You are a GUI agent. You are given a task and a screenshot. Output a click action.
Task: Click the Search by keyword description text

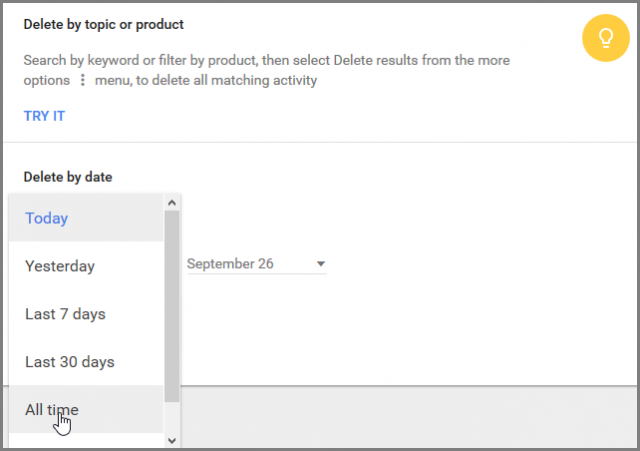267,70
